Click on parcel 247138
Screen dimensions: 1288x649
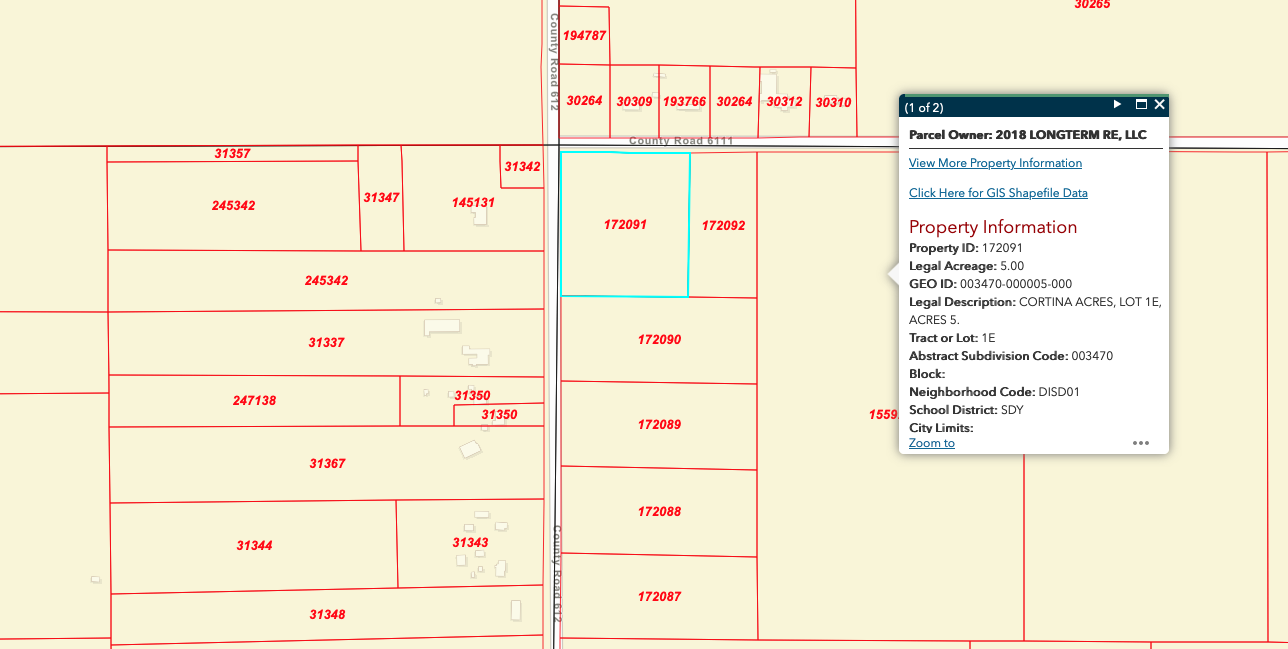(x=254, y=401)
